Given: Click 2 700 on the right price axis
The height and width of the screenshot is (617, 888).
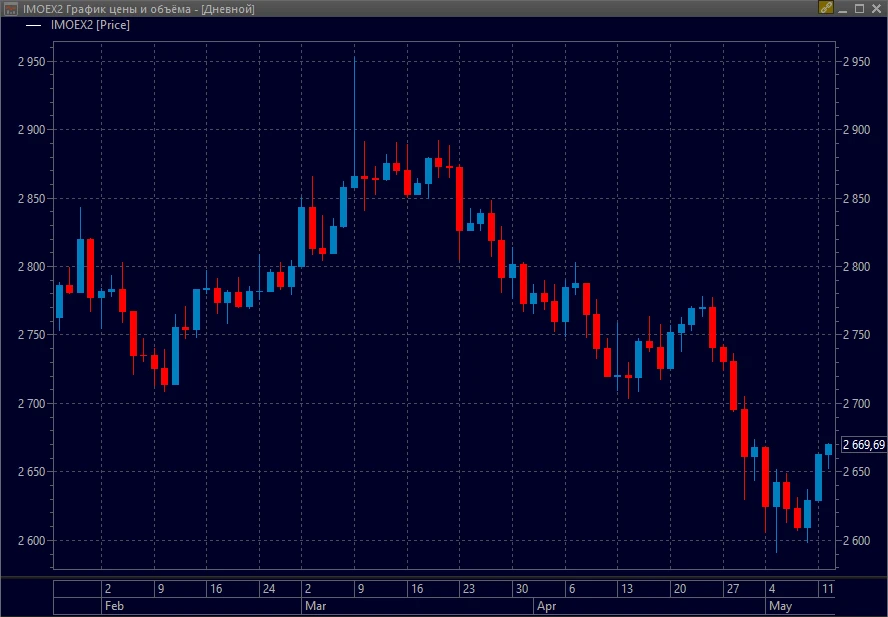Looking at the screenshot, I should 856,404.
